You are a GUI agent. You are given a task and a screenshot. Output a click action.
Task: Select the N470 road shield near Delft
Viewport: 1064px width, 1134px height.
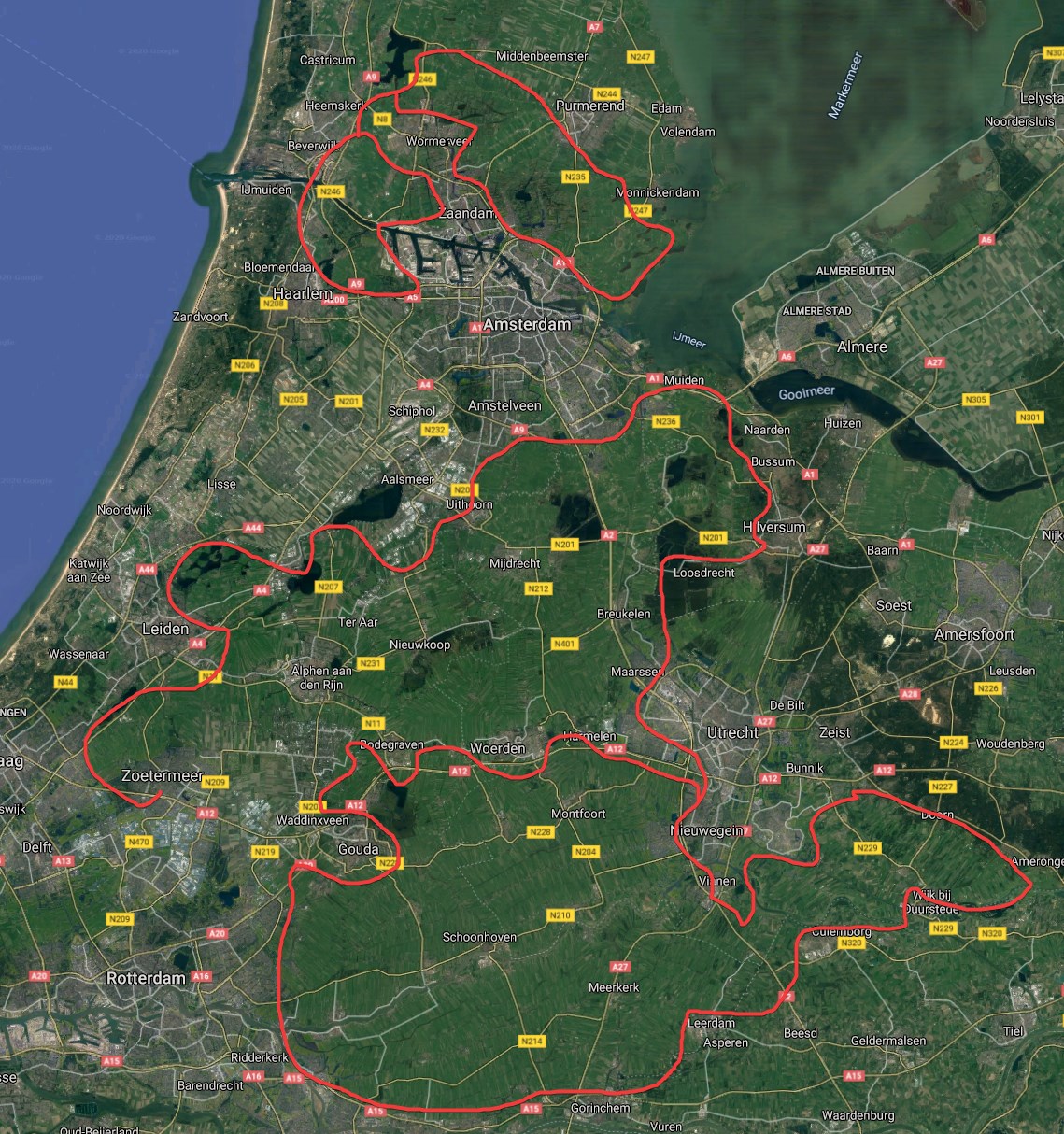pos(138,842)
